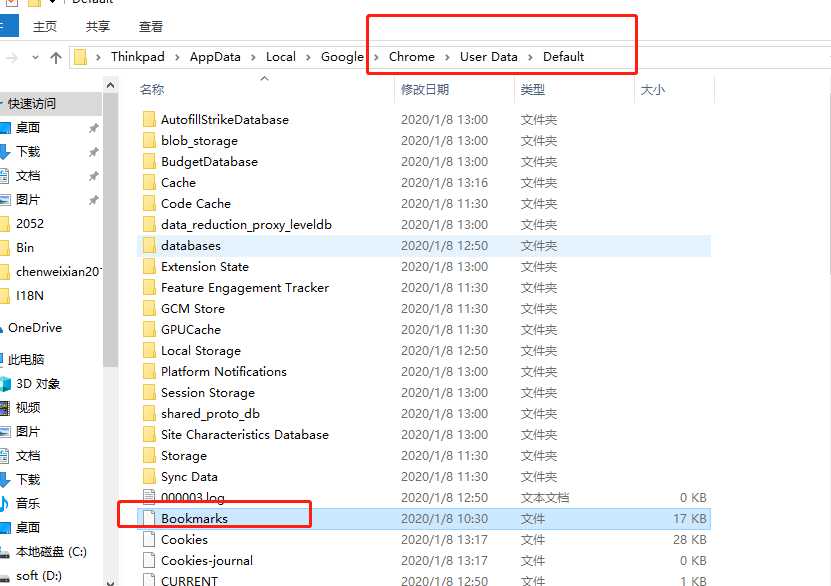The width and height of the screenshot is (831, 586).
Task: Select the 000003.log file name
Action: tap(193, 498)
